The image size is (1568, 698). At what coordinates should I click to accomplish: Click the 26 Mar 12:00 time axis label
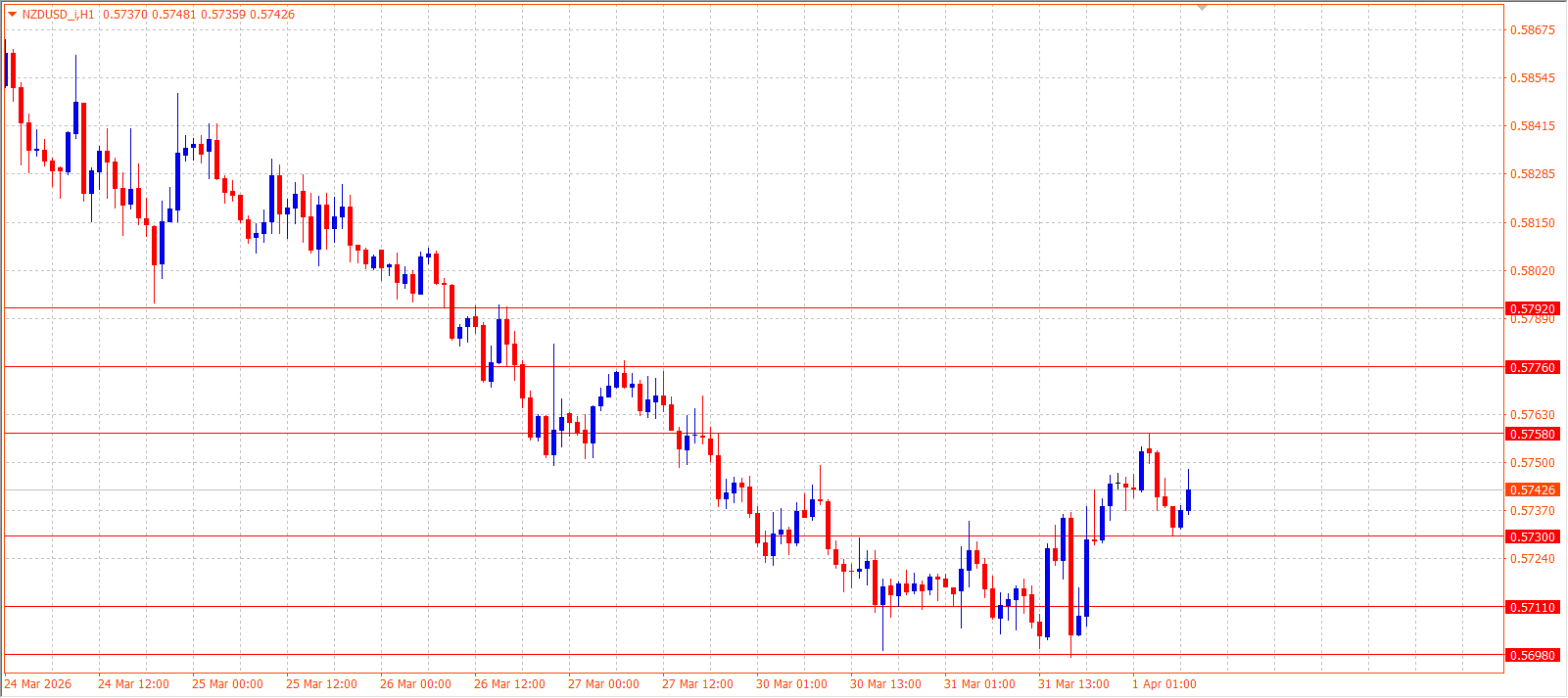point(509,684)
